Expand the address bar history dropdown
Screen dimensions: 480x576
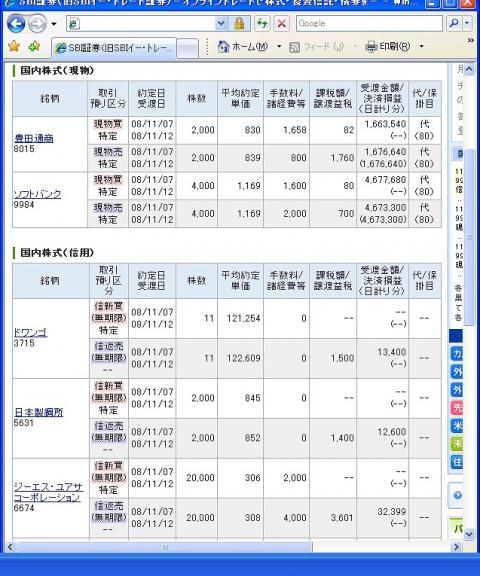point(221,24)
